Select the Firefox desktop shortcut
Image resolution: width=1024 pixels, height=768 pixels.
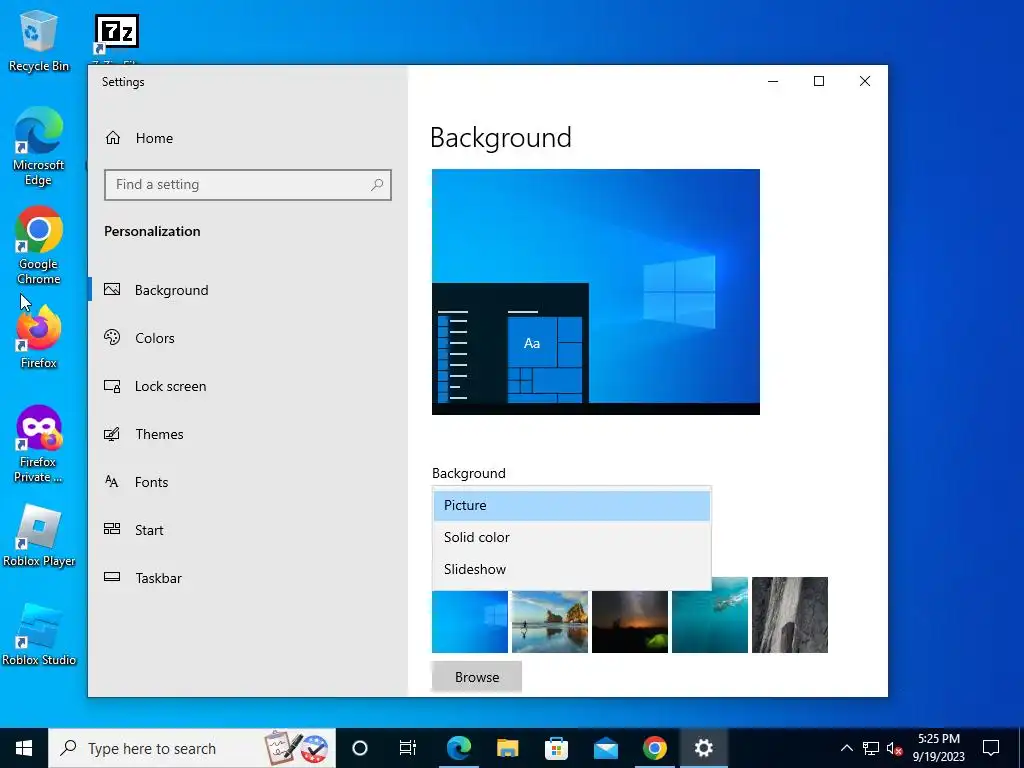tap(39, 338)
